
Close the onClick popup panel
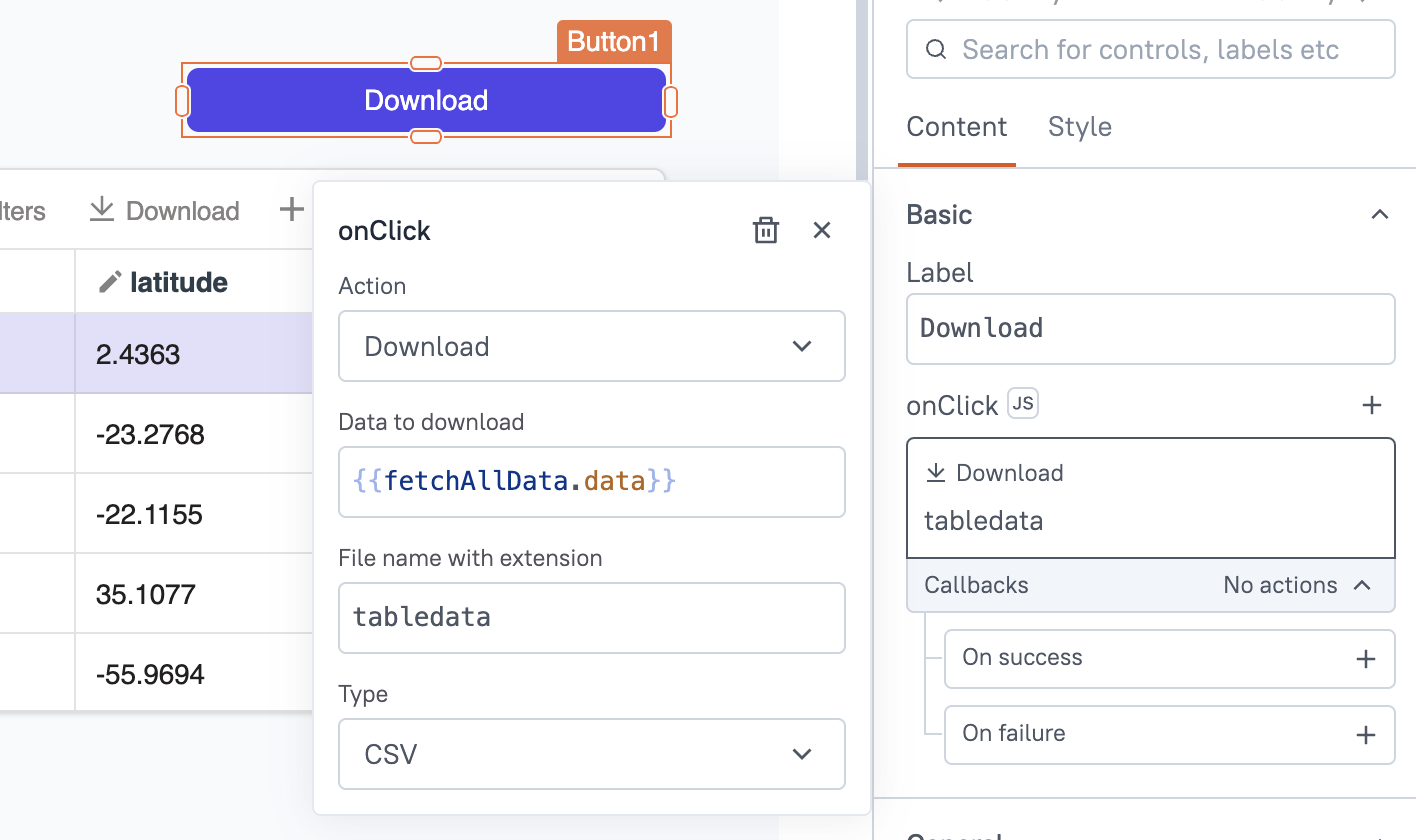tap(822, 231)
